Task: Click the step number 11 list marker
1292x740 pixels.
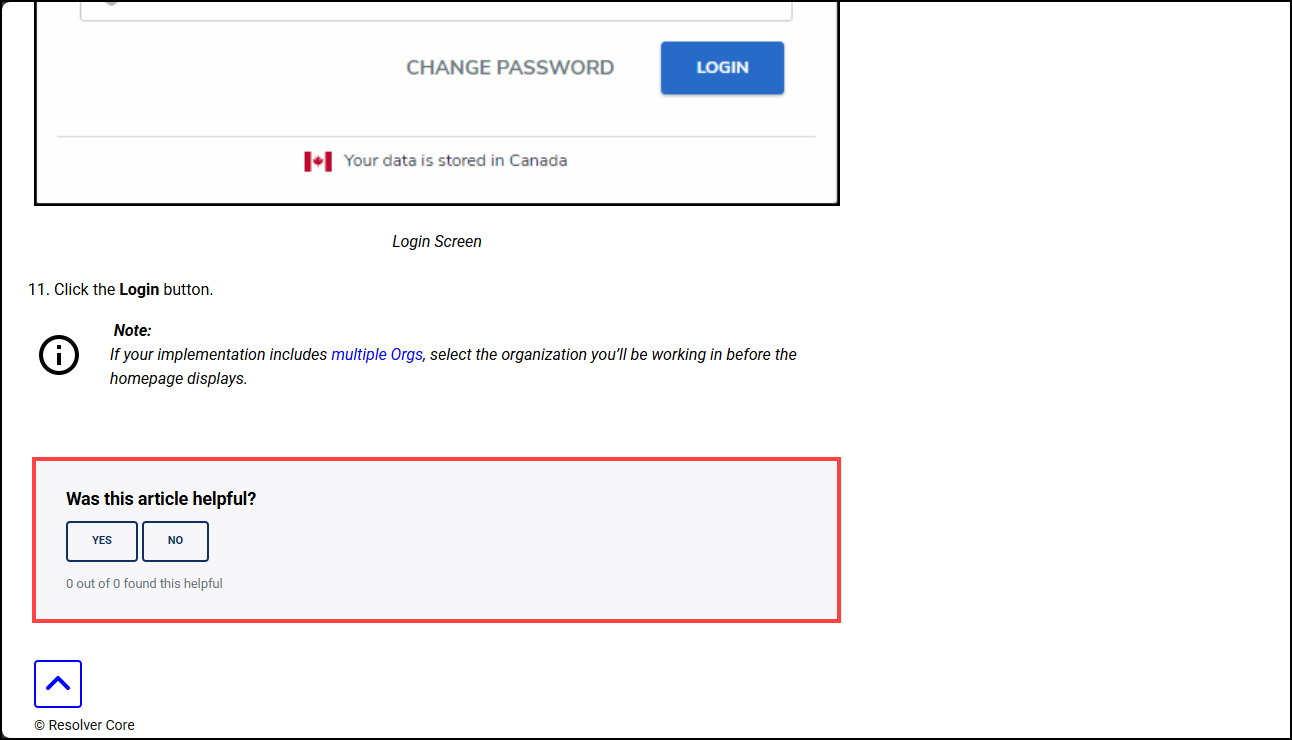Action: (38, 290)
